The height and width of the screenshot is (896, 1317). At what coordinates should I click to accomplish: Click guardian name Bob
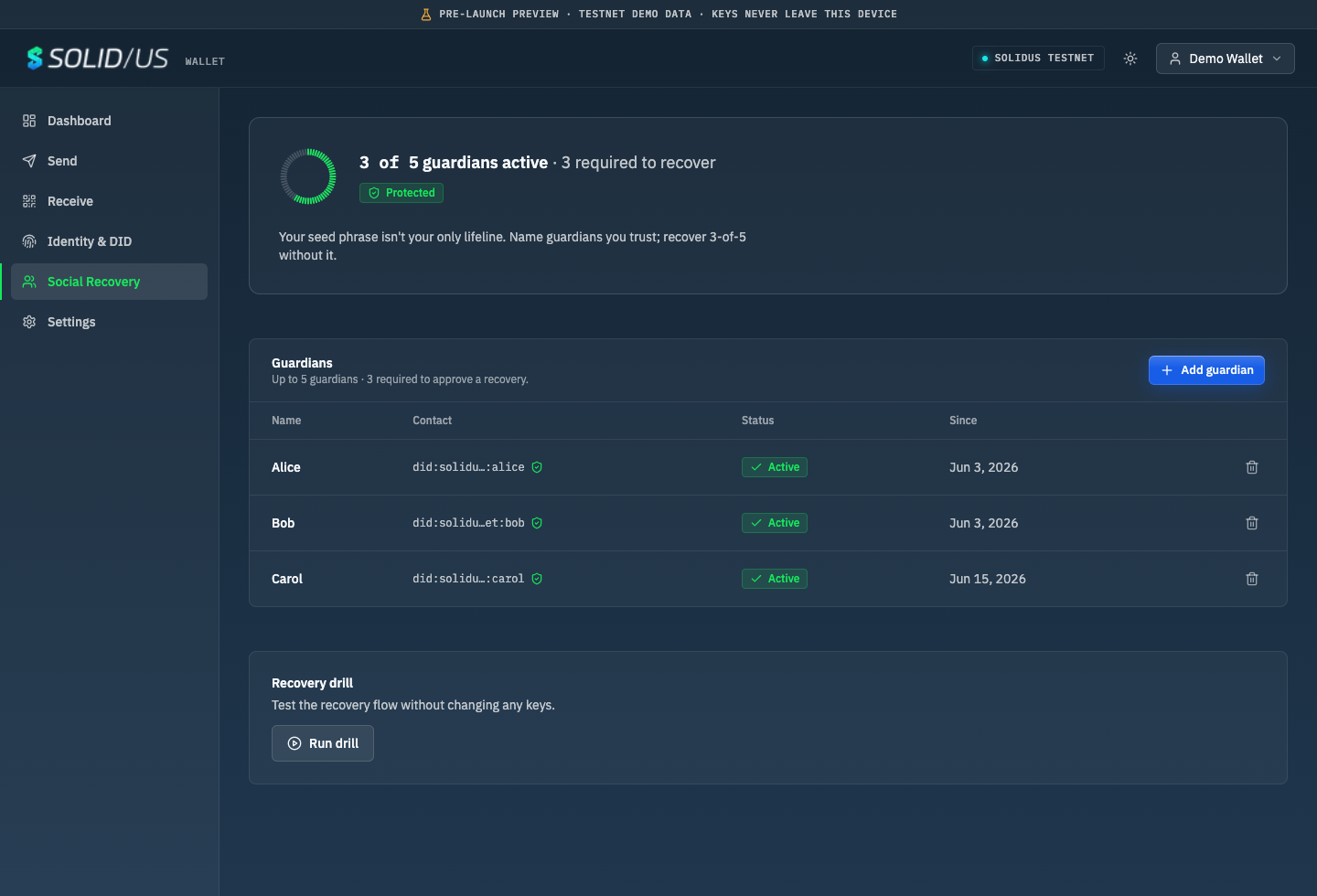coord(284,523)
